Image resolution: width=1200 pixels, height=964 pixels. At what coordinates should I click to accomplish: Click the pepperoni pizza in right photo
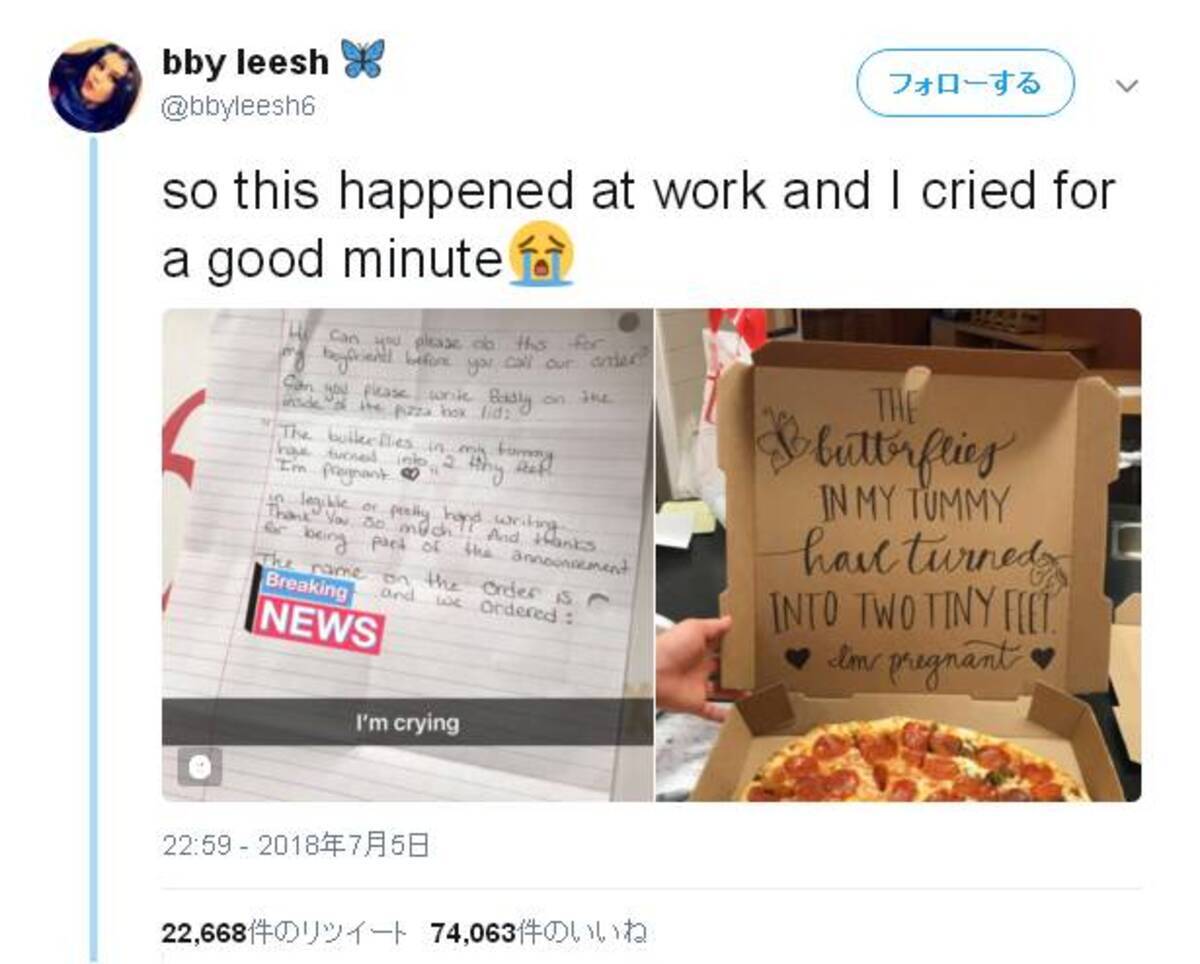point(917,762)
